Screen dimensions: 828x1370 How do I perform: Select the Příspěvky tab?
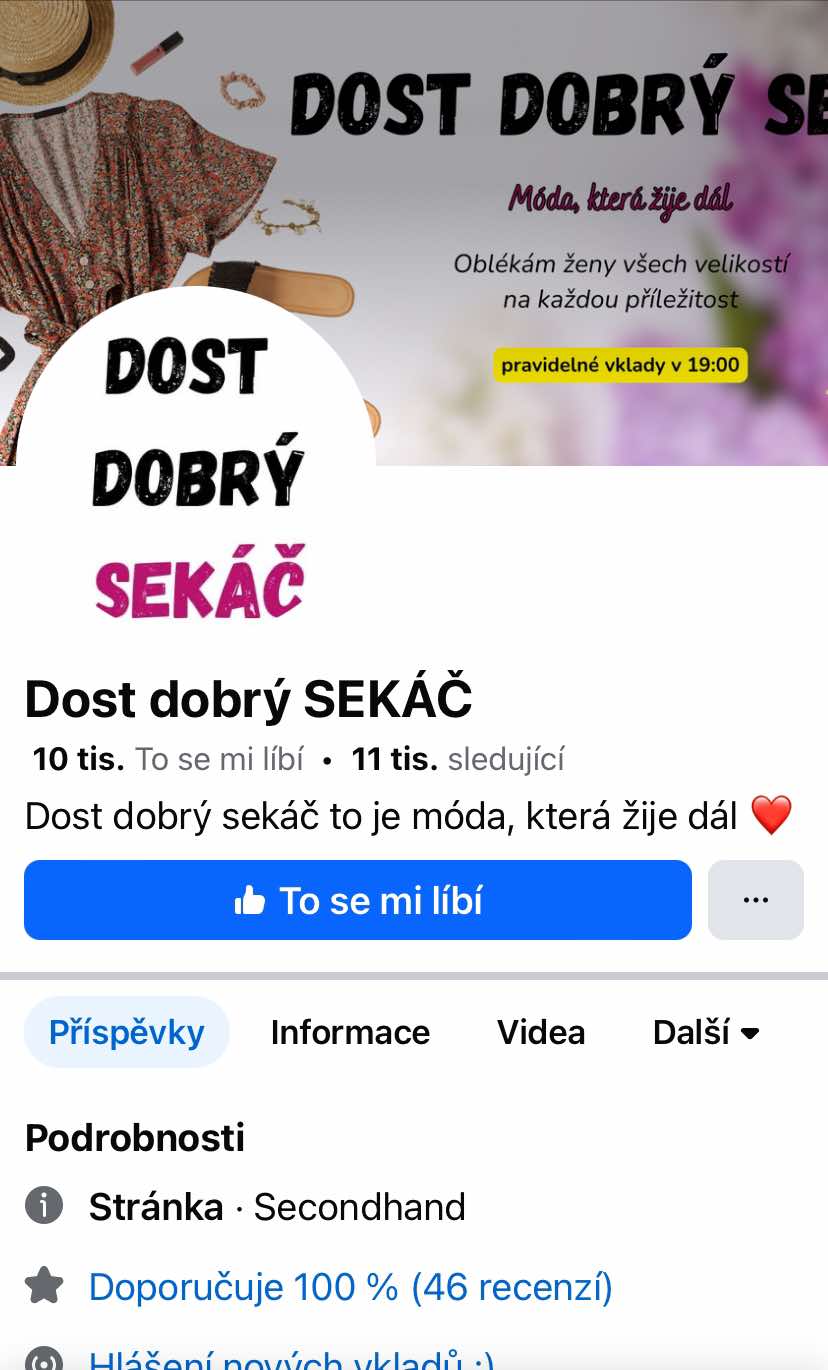[x=127, y=1032]
